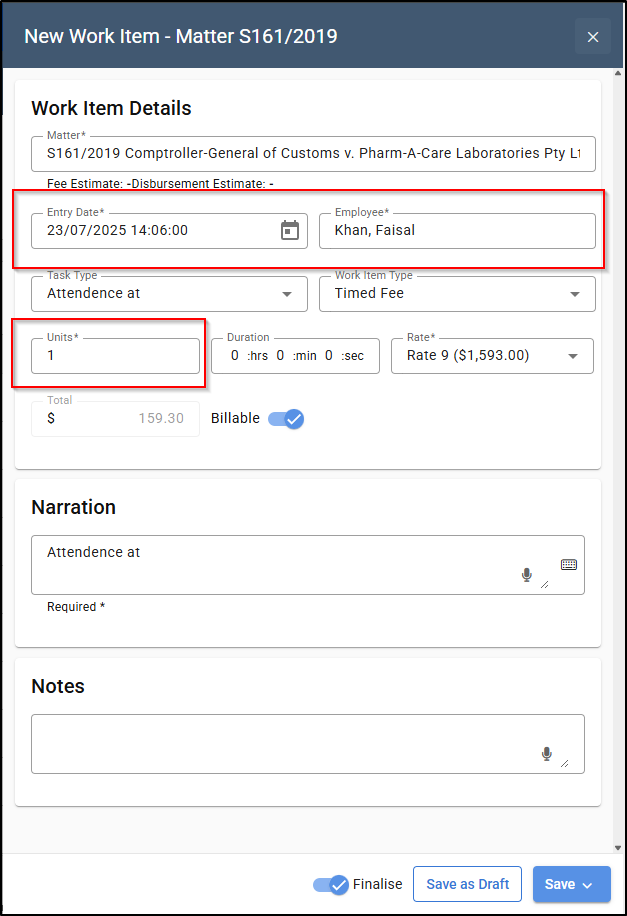This screenshot has width=627, height=916.
Task: Click the Narration heading
Action: (74, 507)
